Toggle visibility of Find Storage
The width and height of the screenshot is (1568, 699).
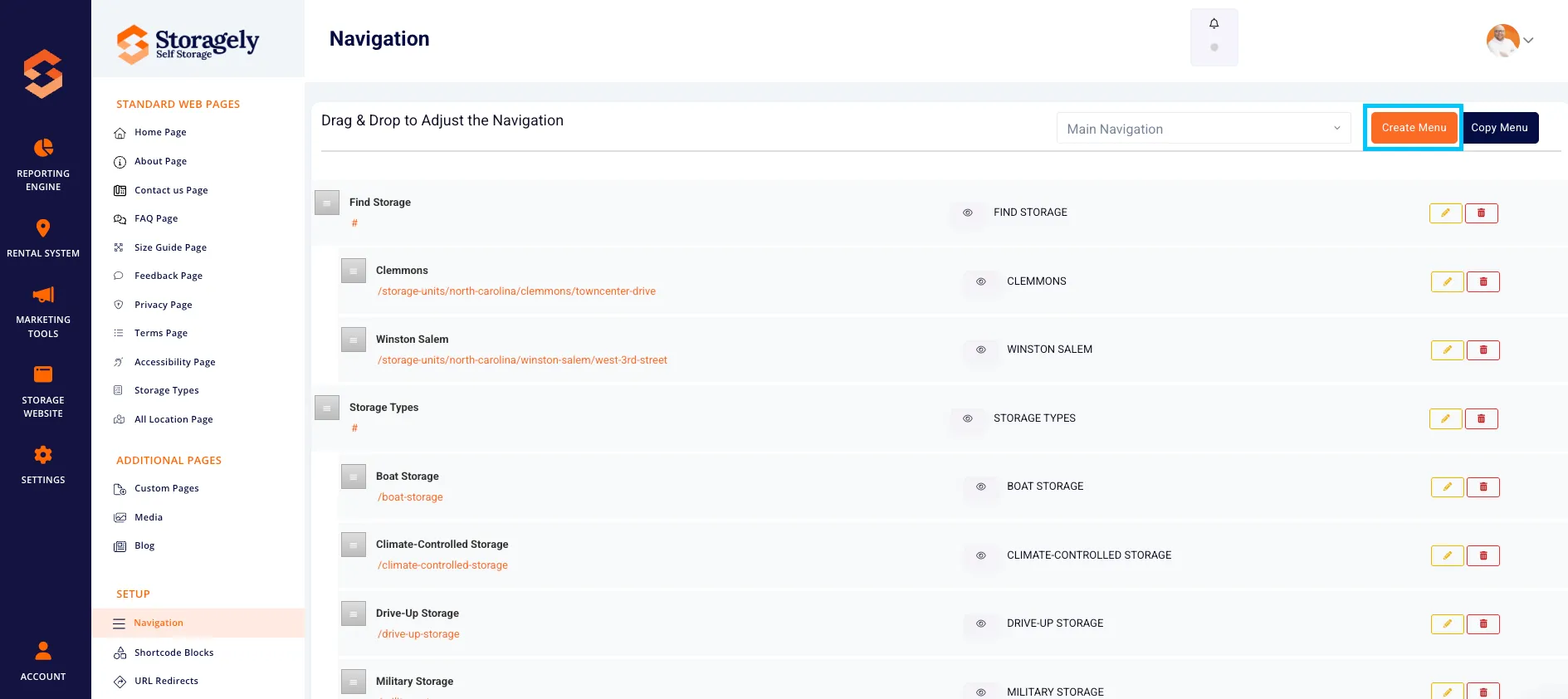click(967, 213)
